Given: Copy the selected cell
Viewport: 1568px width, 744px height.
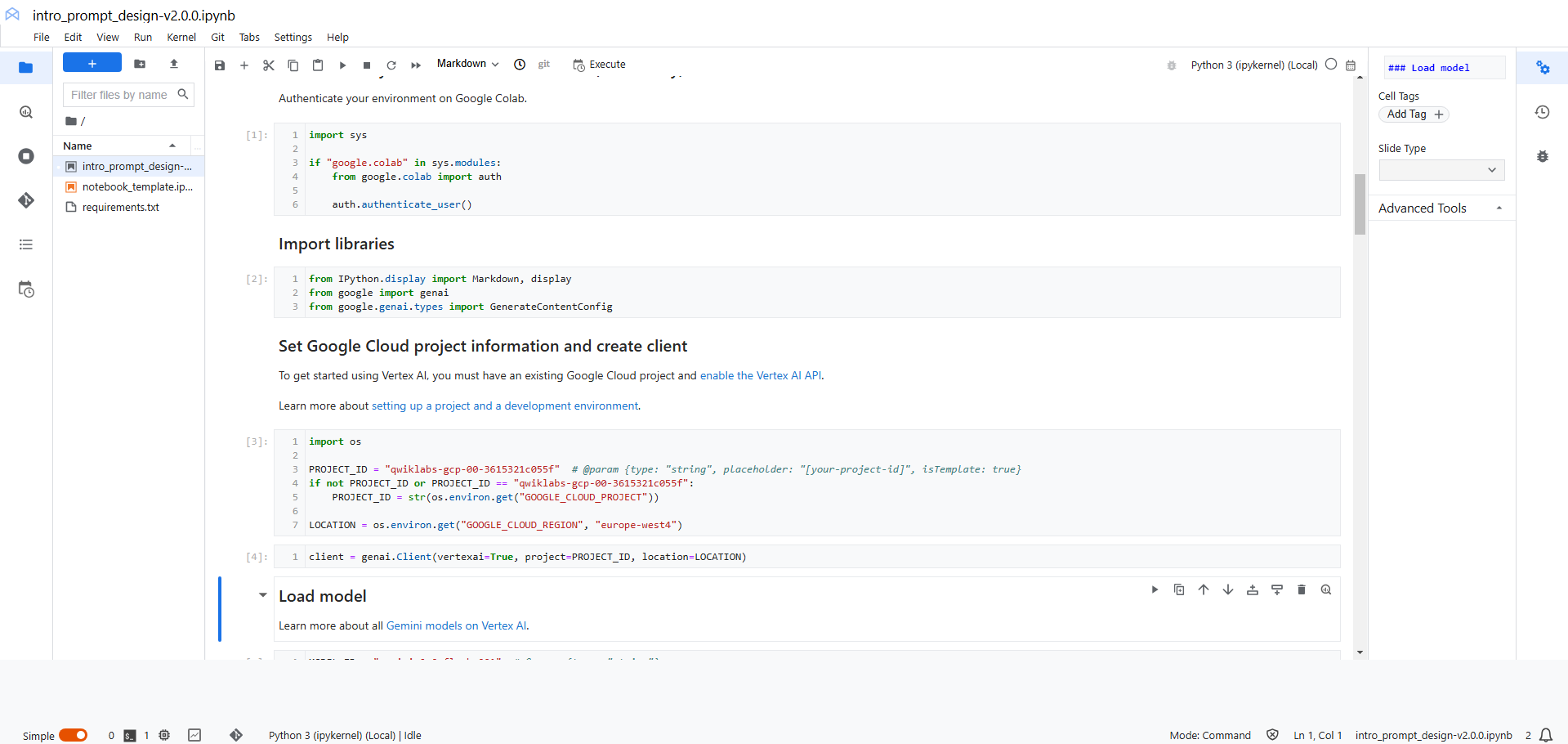Looking at the screenshot, I should pyautogui.click(x=293, y=65).
